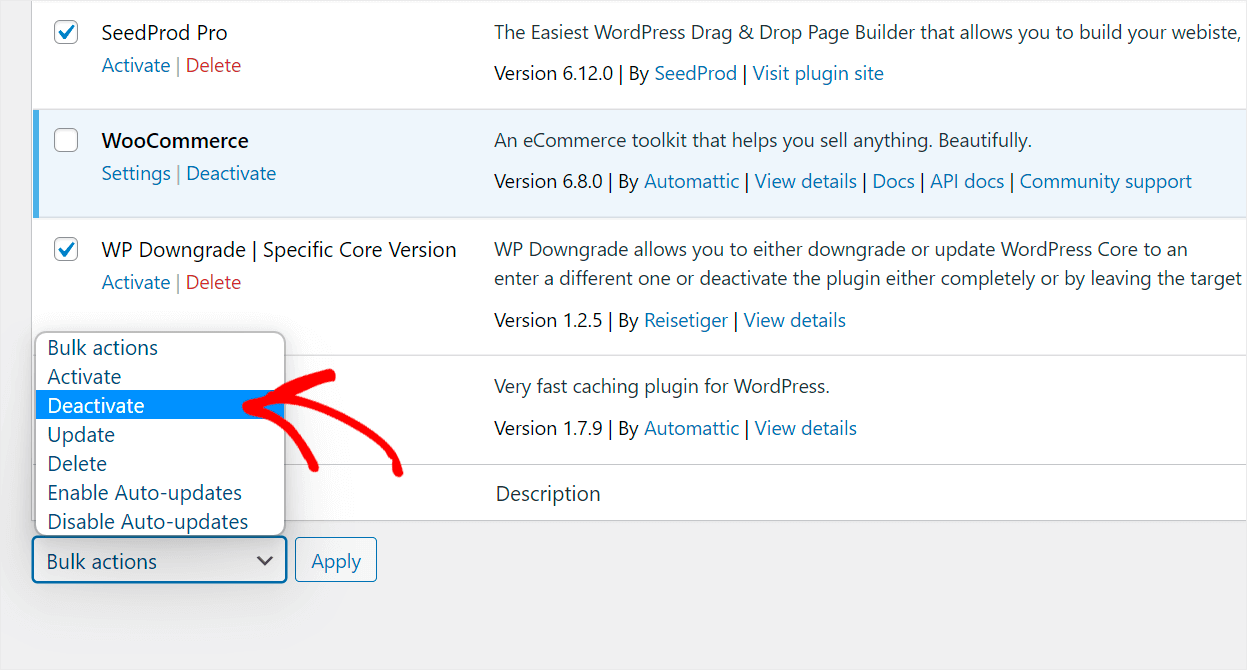Viewport: 1247px width, 670px height.
Task: Click the 'WooCommerce' plugin name
Action: pyautogui.click(x=175, y=141)
